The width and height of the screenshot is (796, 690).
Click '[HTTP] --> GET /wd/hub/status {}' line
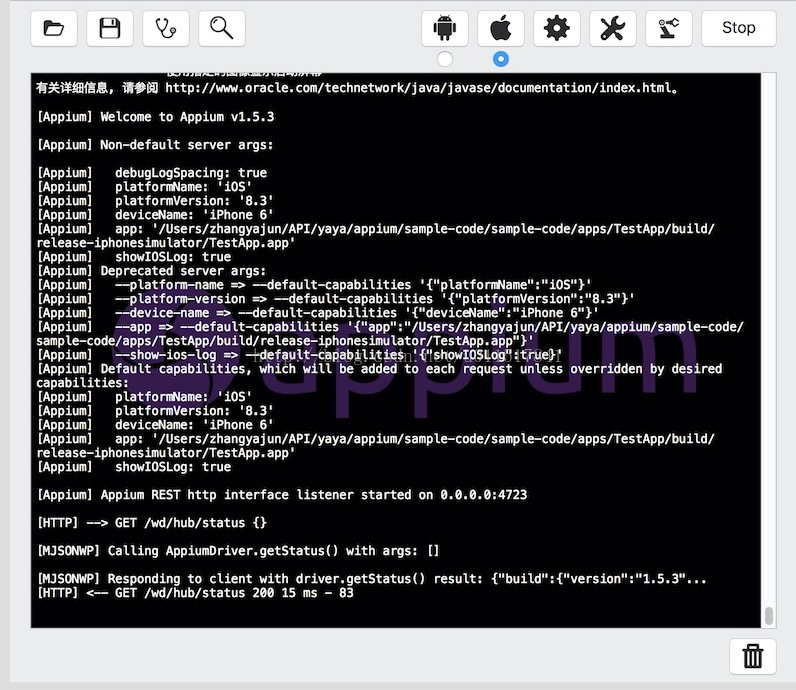coord(152,522)
